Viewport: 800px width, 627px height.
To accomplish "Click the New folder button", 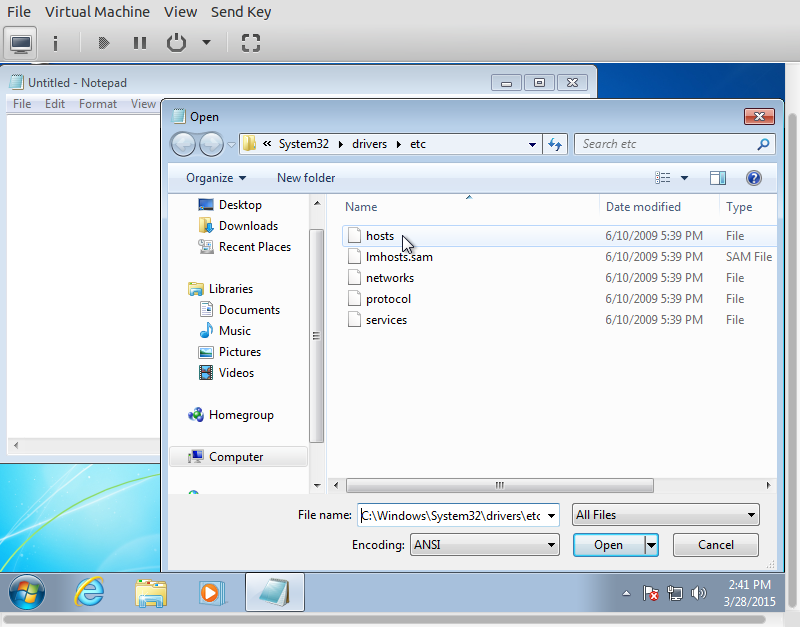I will [306, 178].
